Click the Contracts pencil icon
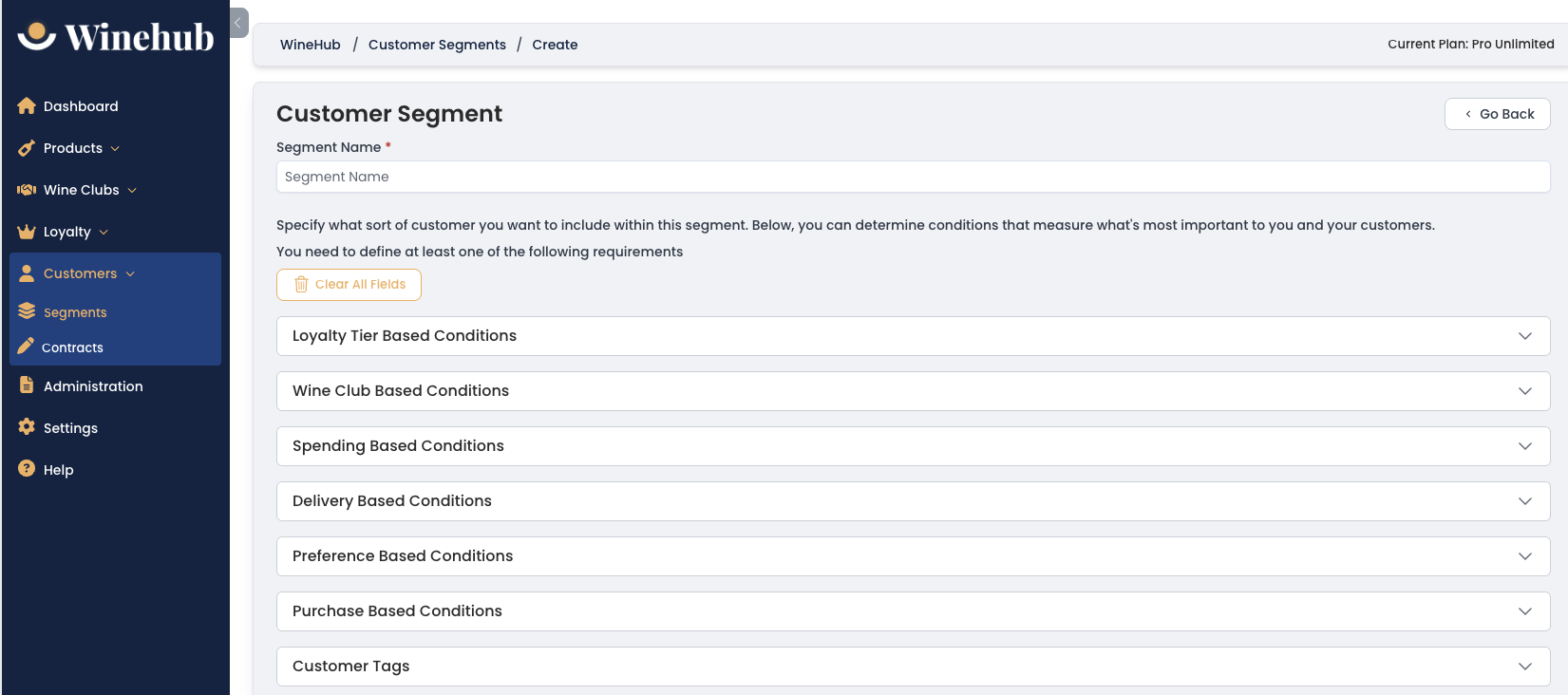This screenshot has width=1568, height=695. [x=26, y=346]
